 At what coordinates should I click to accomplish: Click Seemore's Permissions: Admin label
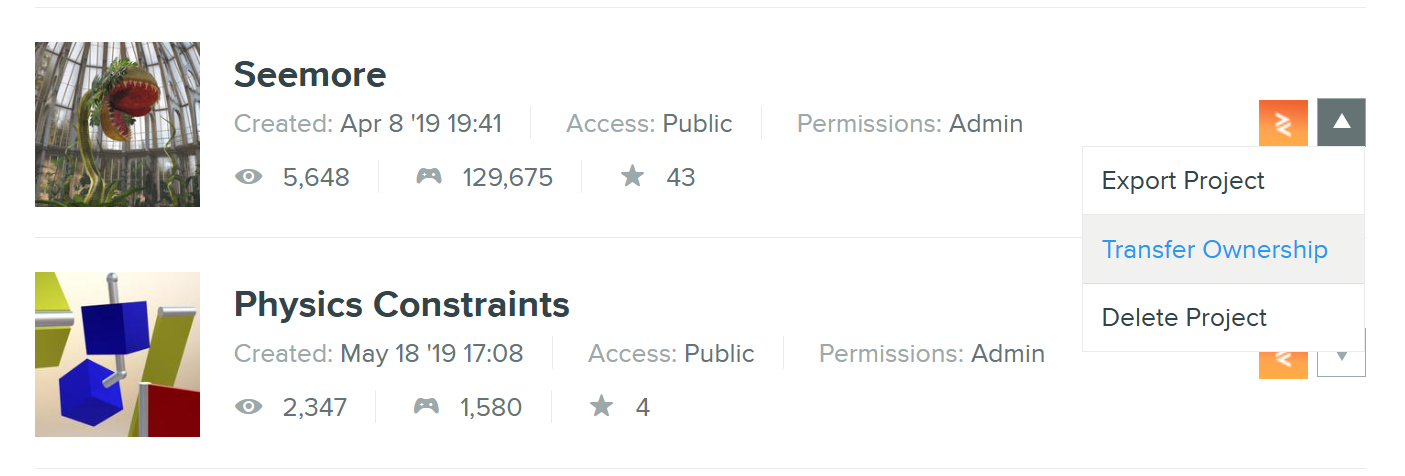click(910, 124)
